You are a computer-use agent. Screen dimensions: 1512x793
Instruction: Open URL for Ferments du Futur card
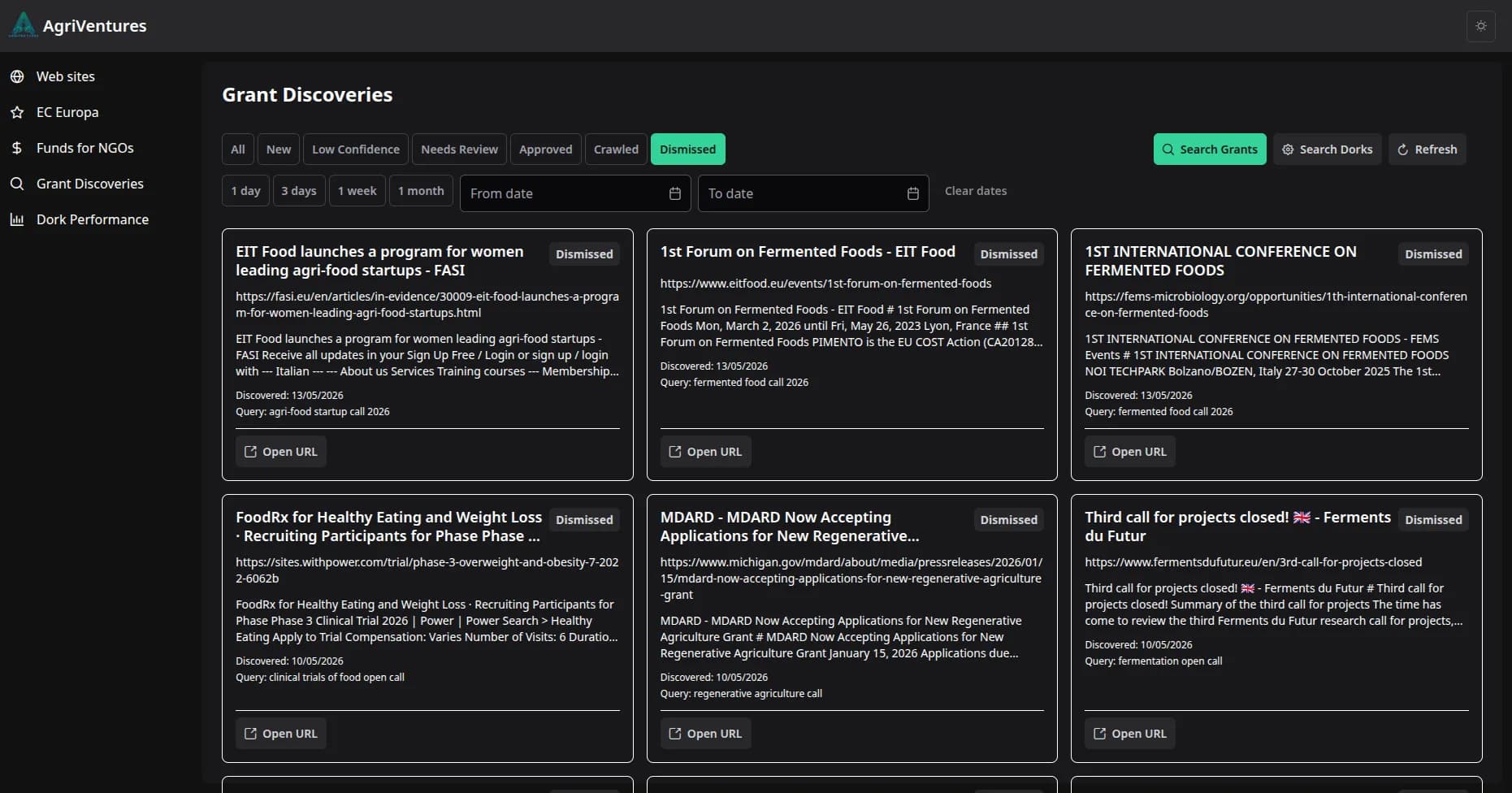(1130, 734)
